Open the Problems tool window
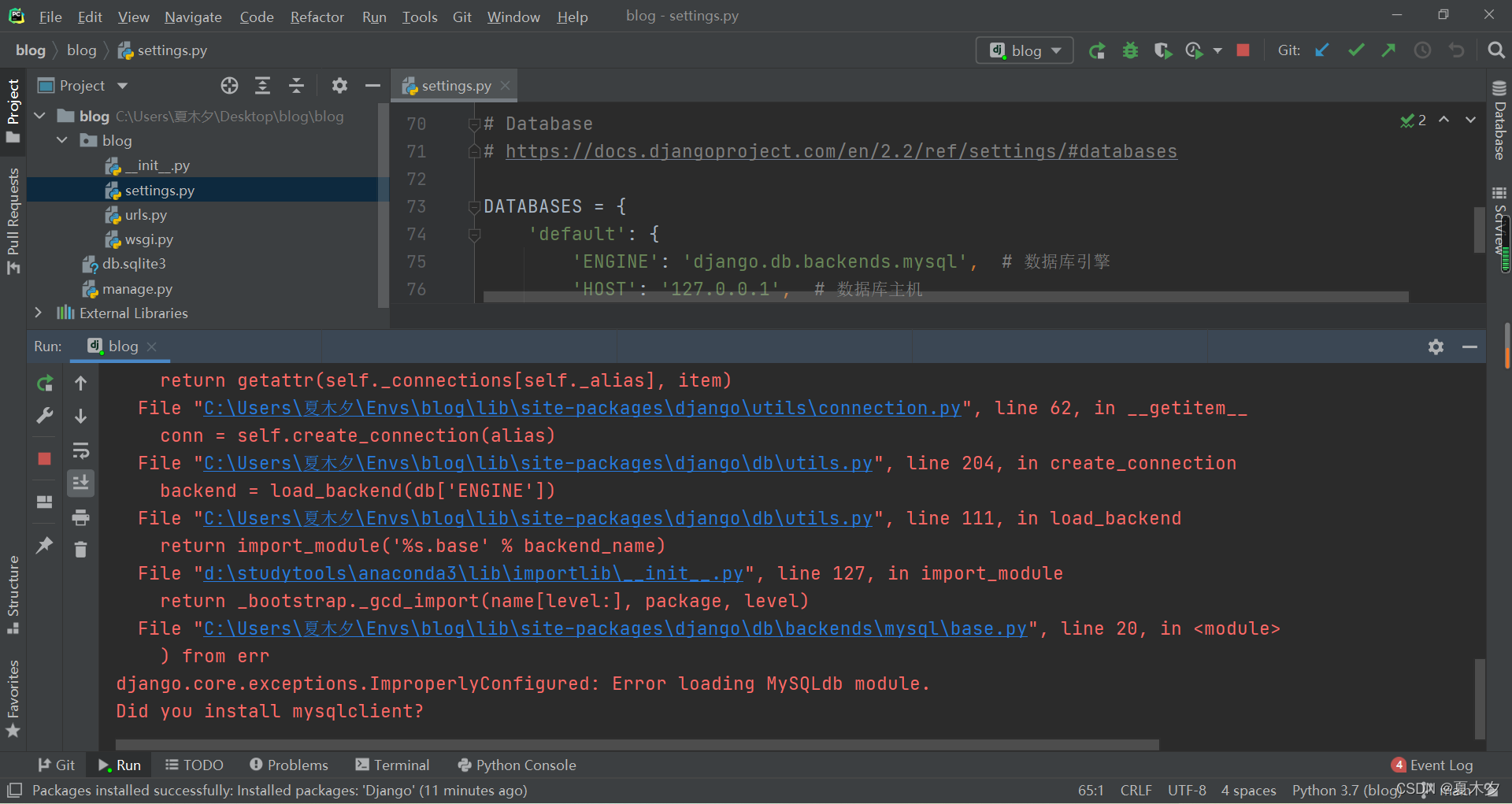Screen dimensions: 1512x804 coord(288,765)
